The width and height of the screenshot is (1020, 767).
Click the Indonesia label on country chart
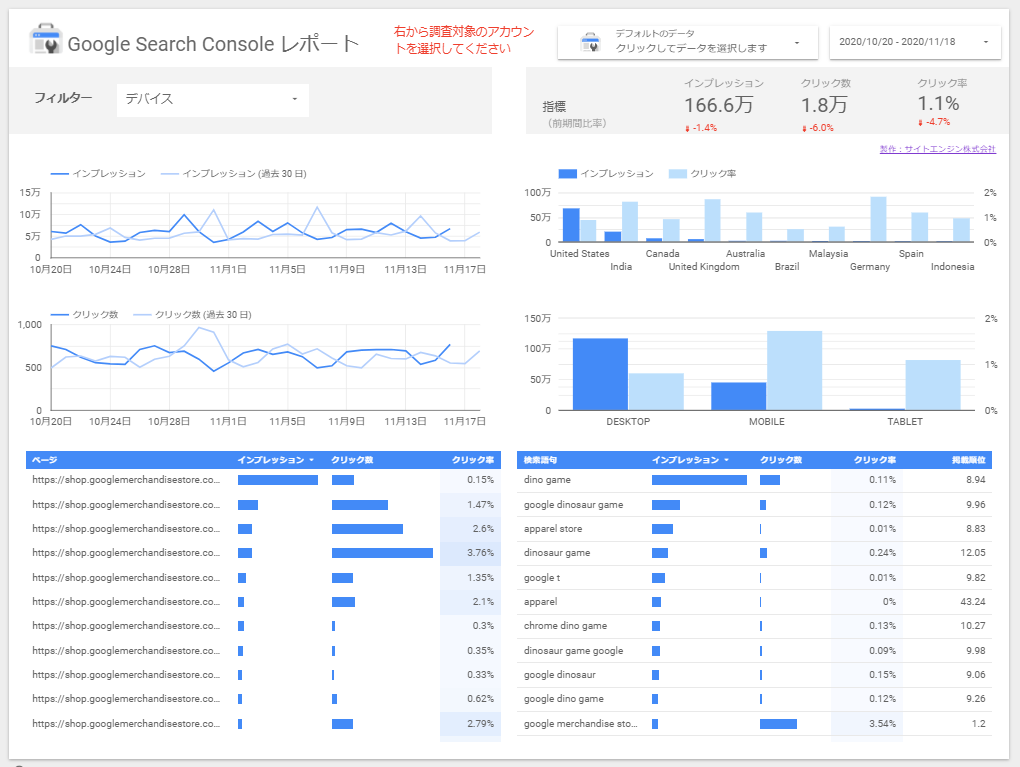(952, 267)
